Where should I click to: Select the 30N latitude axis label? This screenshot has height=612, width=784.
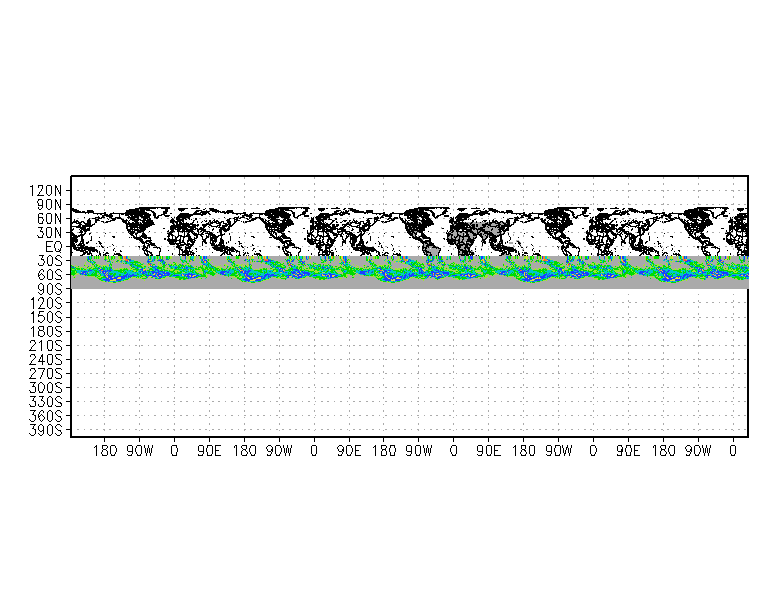coord(49,232)
